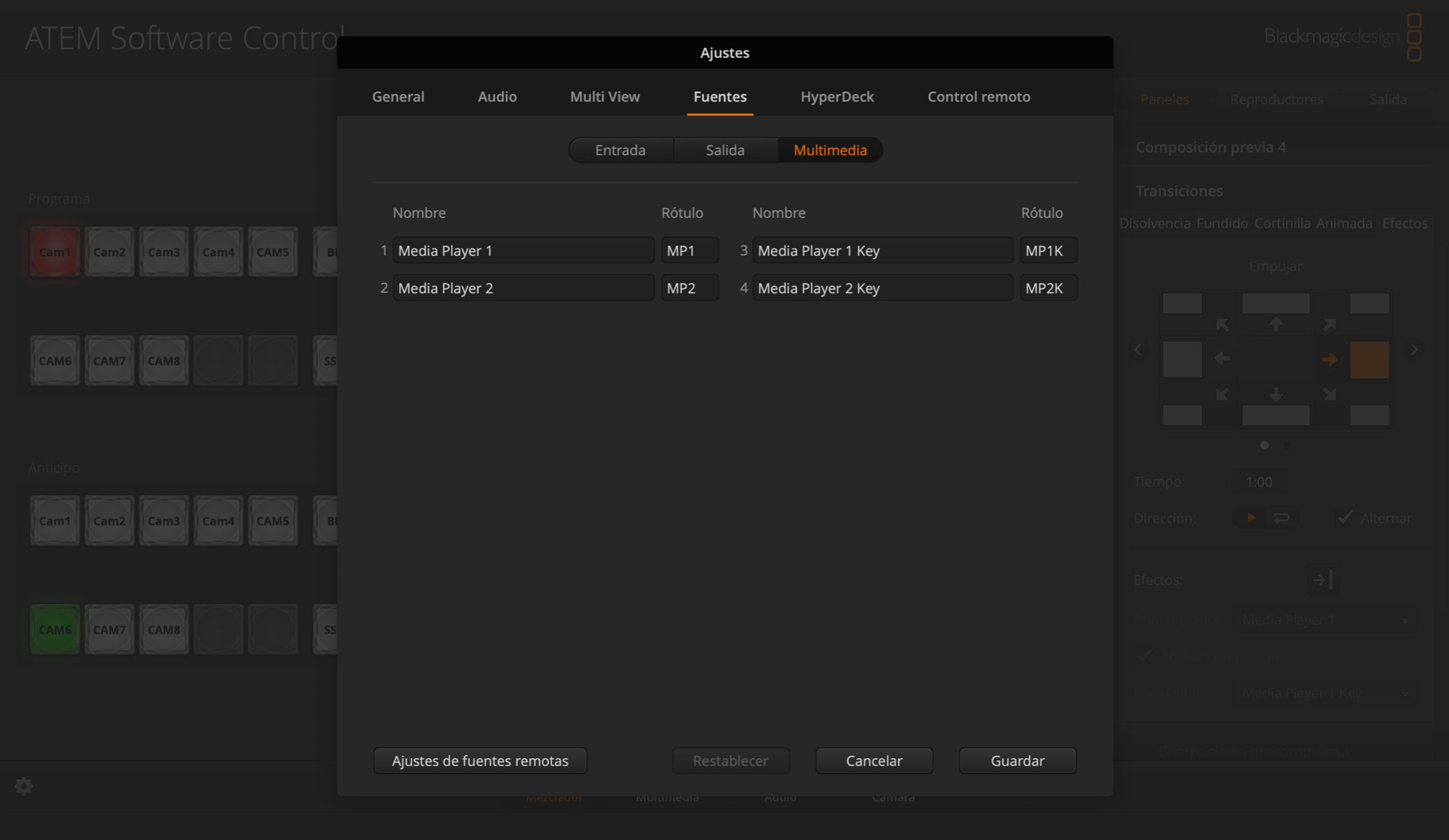Image resolution: width=1449 pixels, height=840 pixels.
Task: Click the left chevron for previous transition pattern
Action: 1137,350
